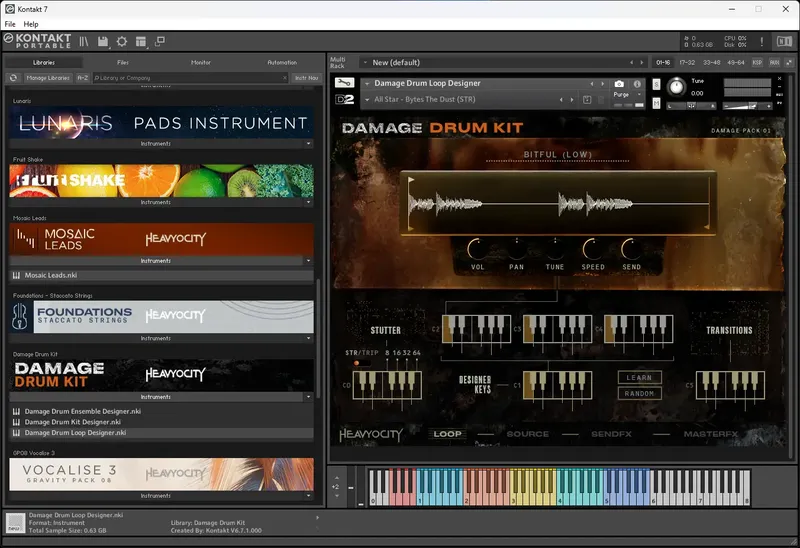
Task: Open the File menu
Action: (x=10, y=24)
